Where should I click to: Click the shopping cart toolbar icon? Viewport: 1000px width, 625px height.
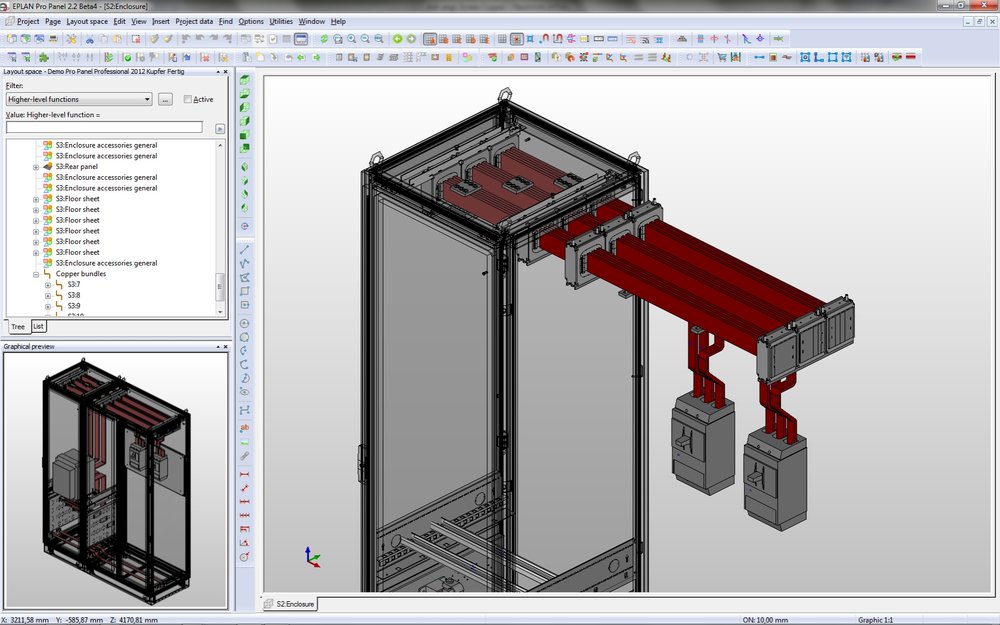click(x=721, y=57)
